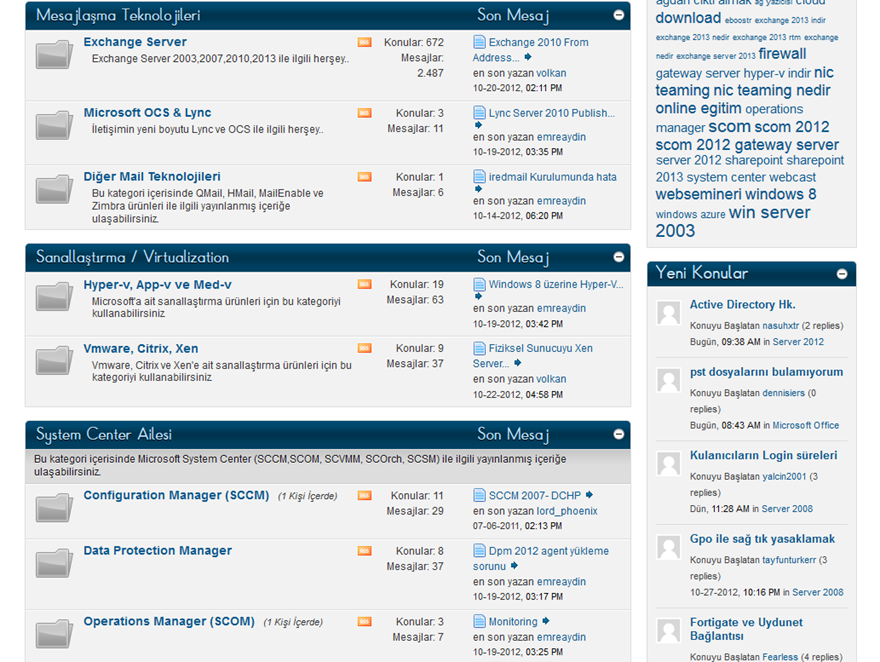The image size is (880, 662).
Task: Click the Diğer Mail Teknolojileri folder icon
Action: tap(54, 189)
